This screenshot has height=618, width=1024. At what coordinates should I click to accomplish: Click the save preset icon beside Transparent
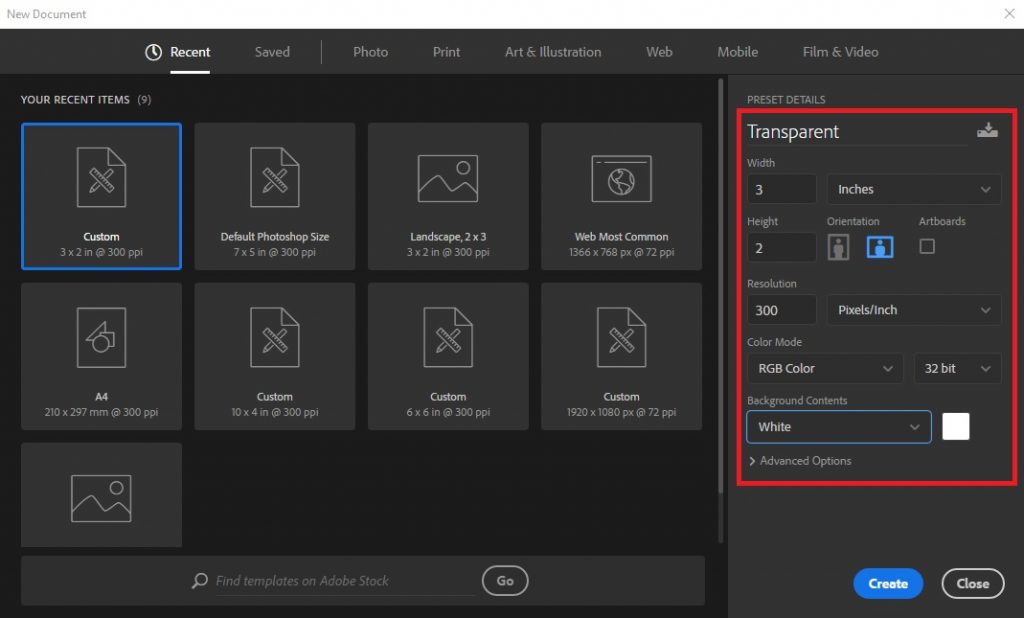987,130
